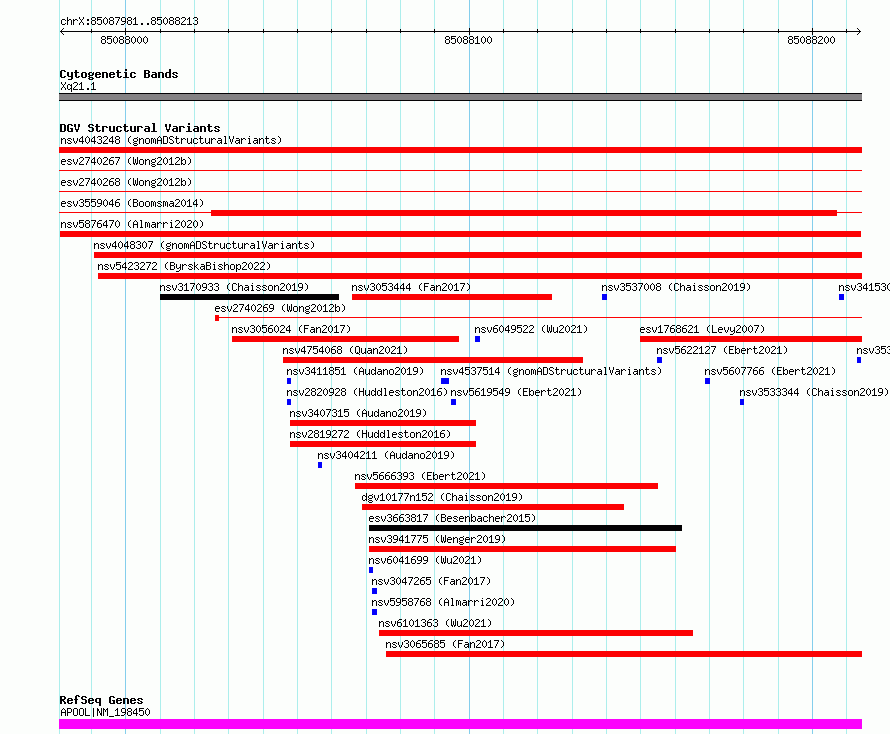Click the magenta APOOL gene bar
Screen dimensions: 890x734
pyautogui.click(x=460, y=724)
